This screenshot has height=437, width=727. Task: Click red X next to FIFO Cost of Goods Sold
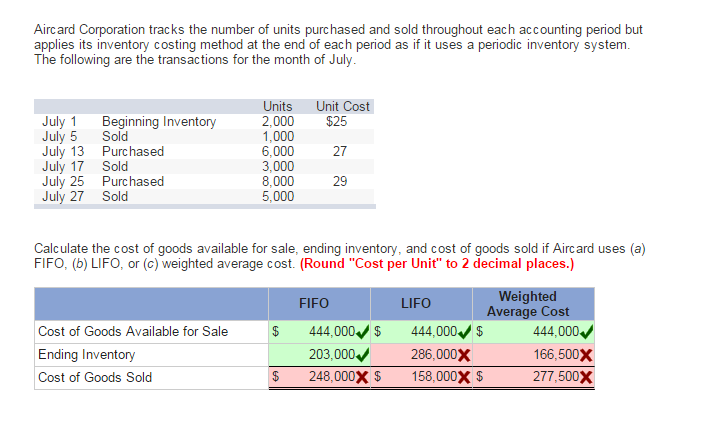[362, 377]
